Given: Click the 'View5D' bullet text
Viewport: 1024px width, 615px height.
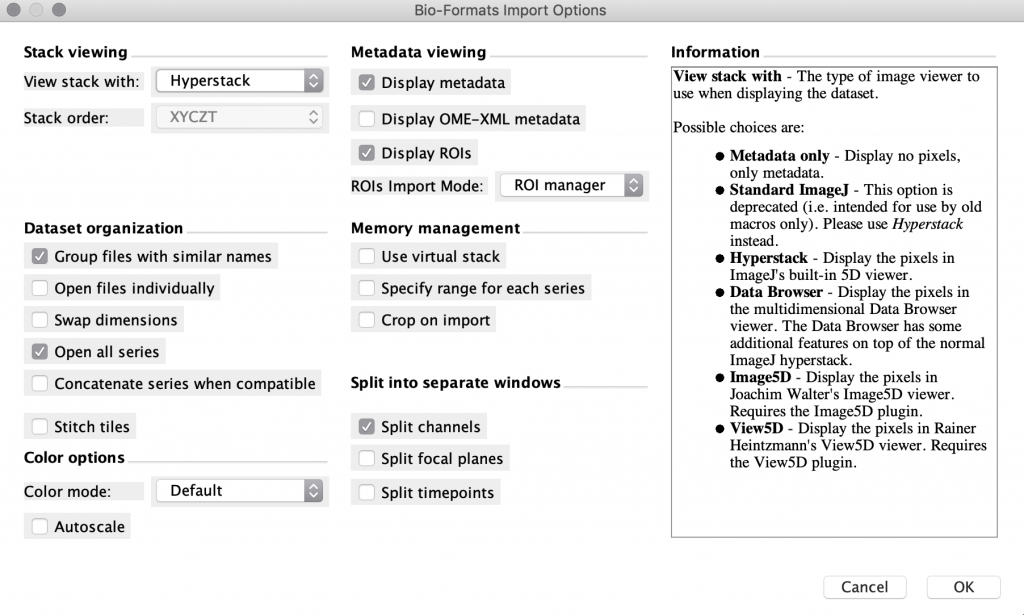Looking at the screenshot, I should [x=756, y=428].
